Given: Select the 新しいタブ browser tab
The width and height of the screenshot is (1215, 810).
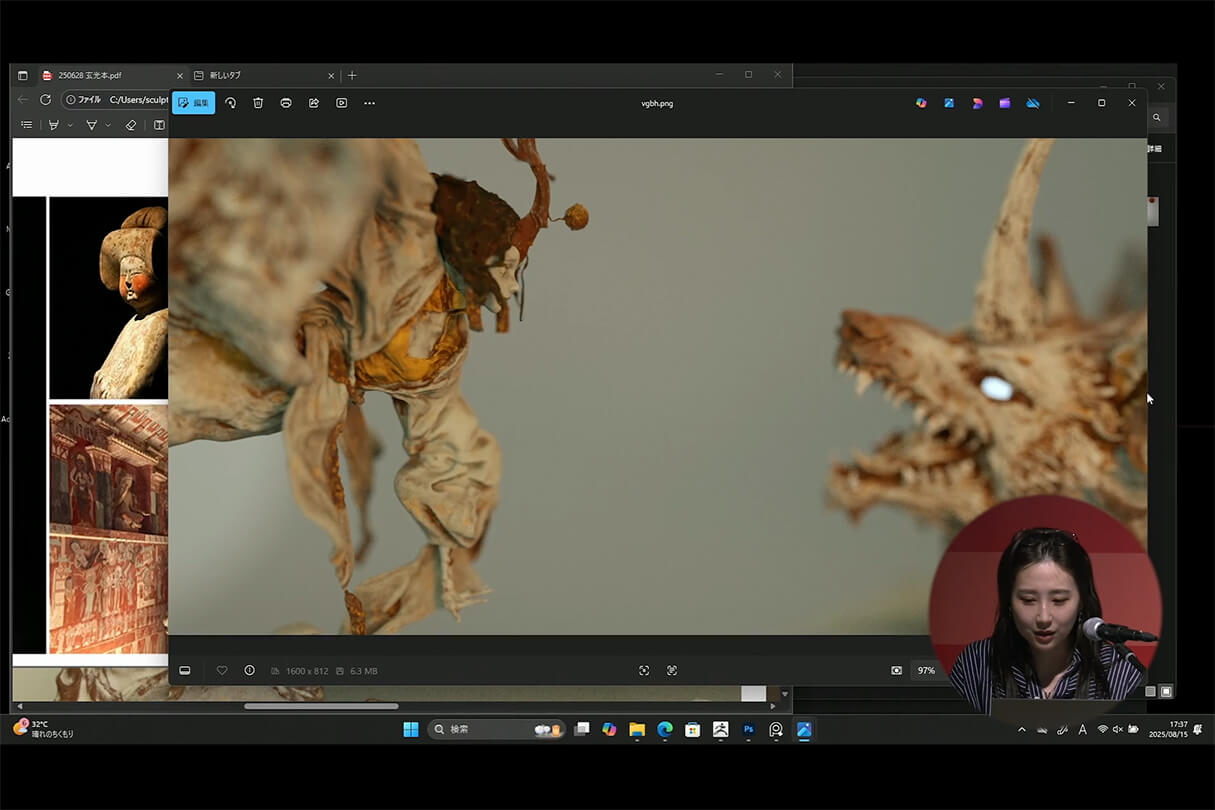Looking at the screenshot, I should 225,75.
